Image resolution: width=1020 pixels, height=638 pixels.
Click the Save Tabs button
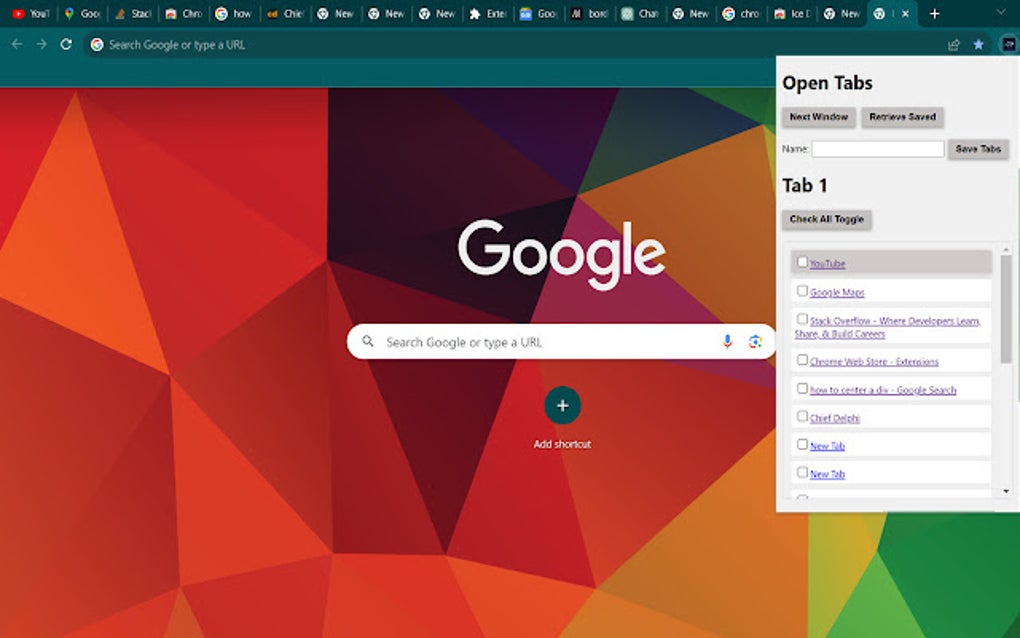(977, 149)
